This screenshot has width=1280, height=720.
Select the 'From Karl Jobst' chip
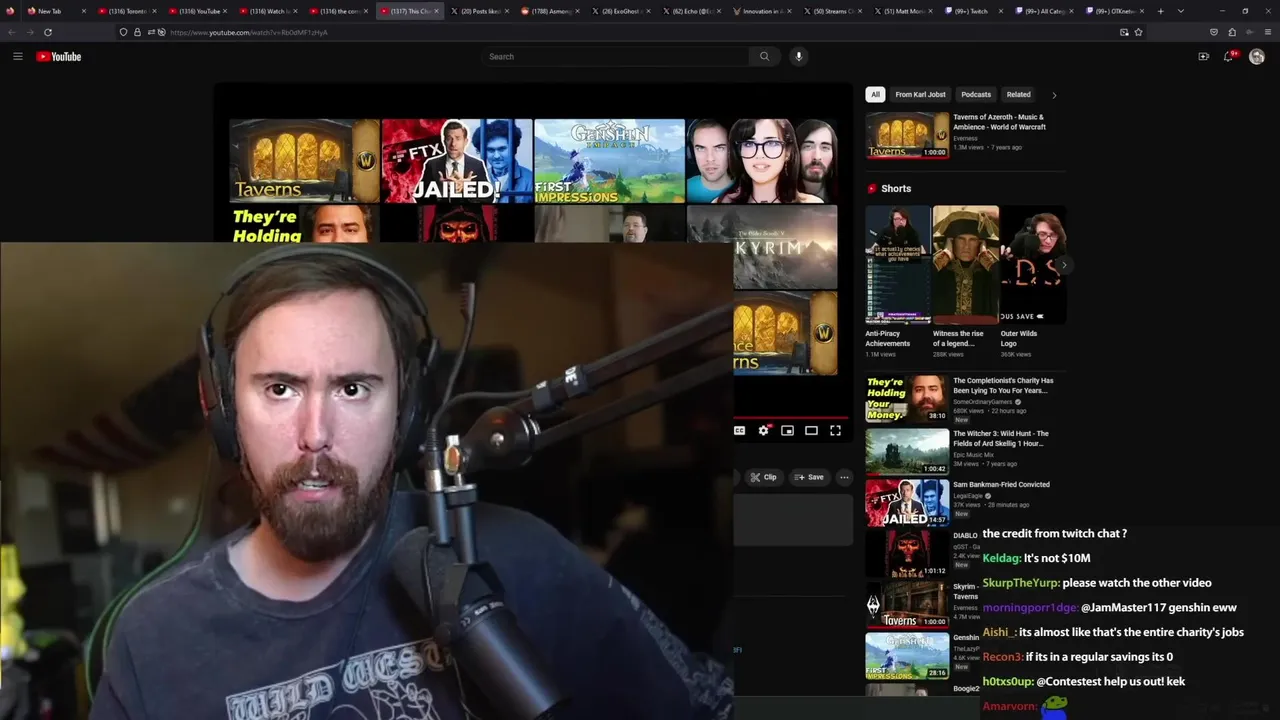(920, 95)
